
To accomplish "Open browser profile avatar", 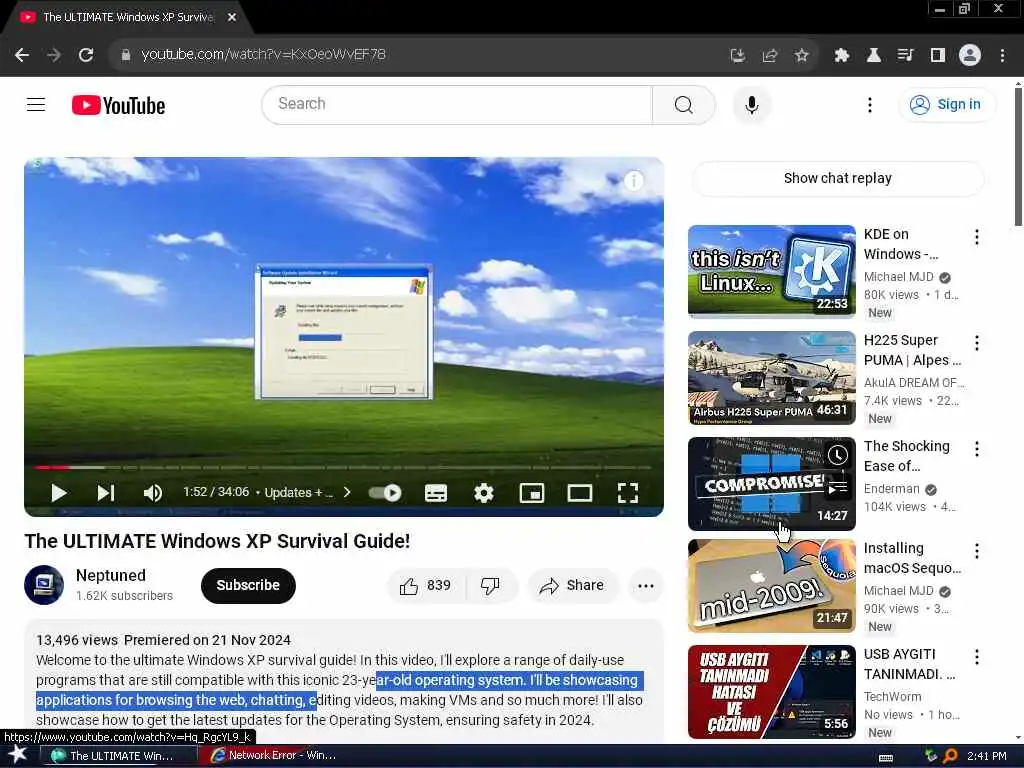I will (x=970, y=56).
